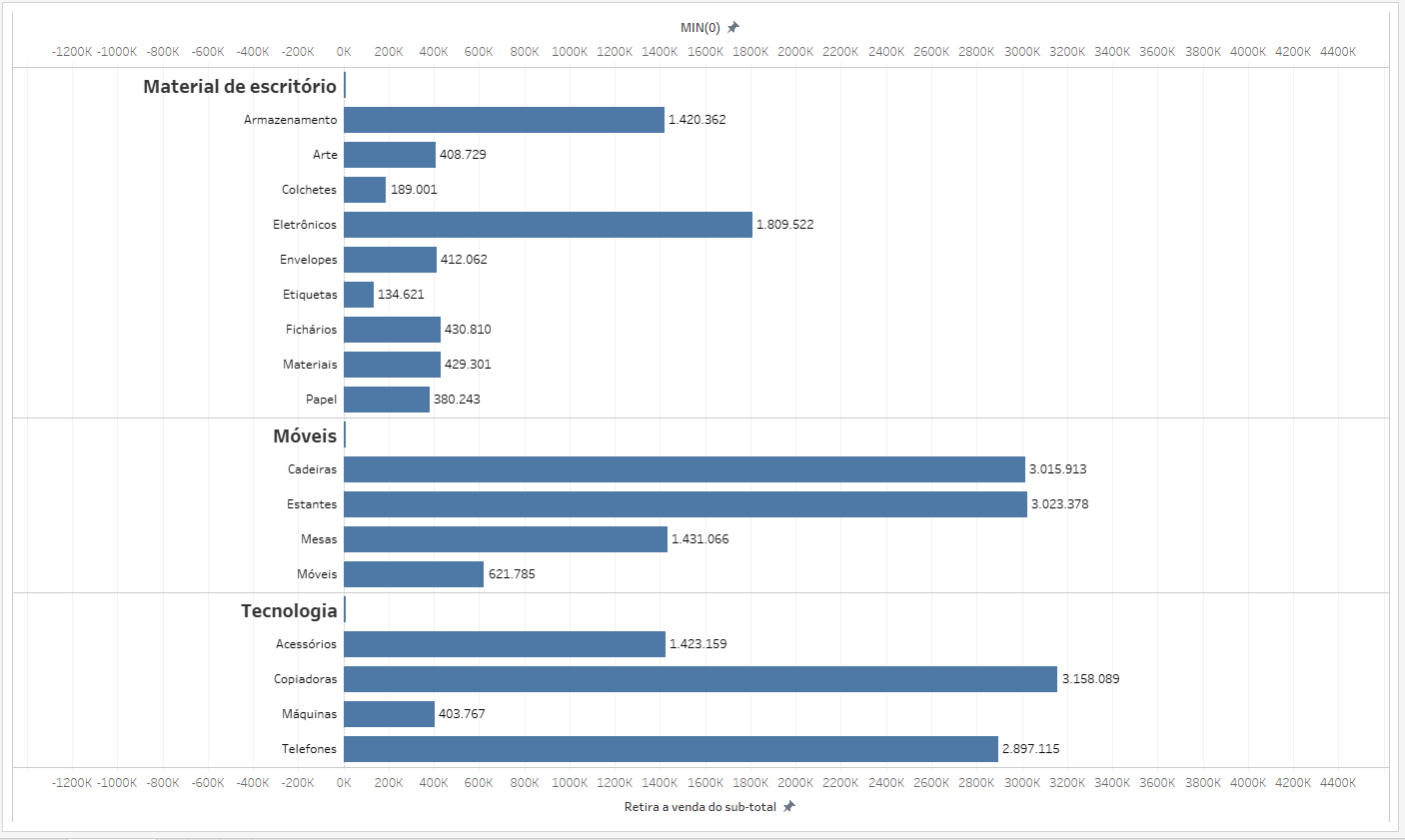Screen dimensions: 1405x840
Task: Select the Copiadoras bar
Action: [701, 679]
